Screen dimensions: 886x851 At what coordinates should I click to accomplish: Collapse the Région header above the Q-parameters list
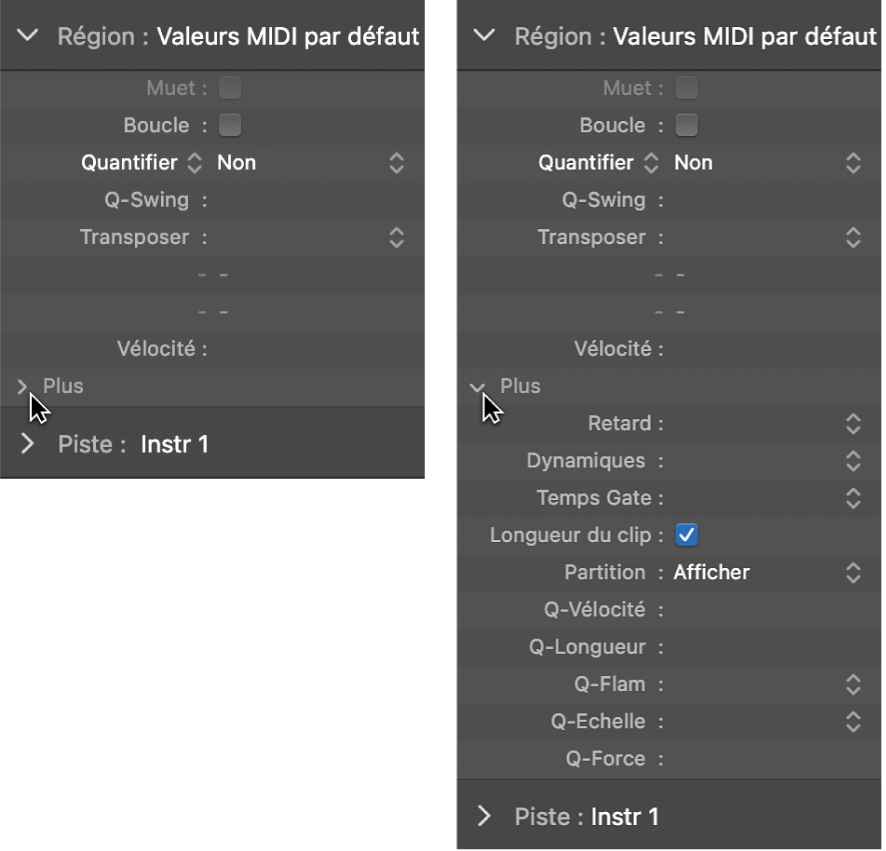click(485, 36)
